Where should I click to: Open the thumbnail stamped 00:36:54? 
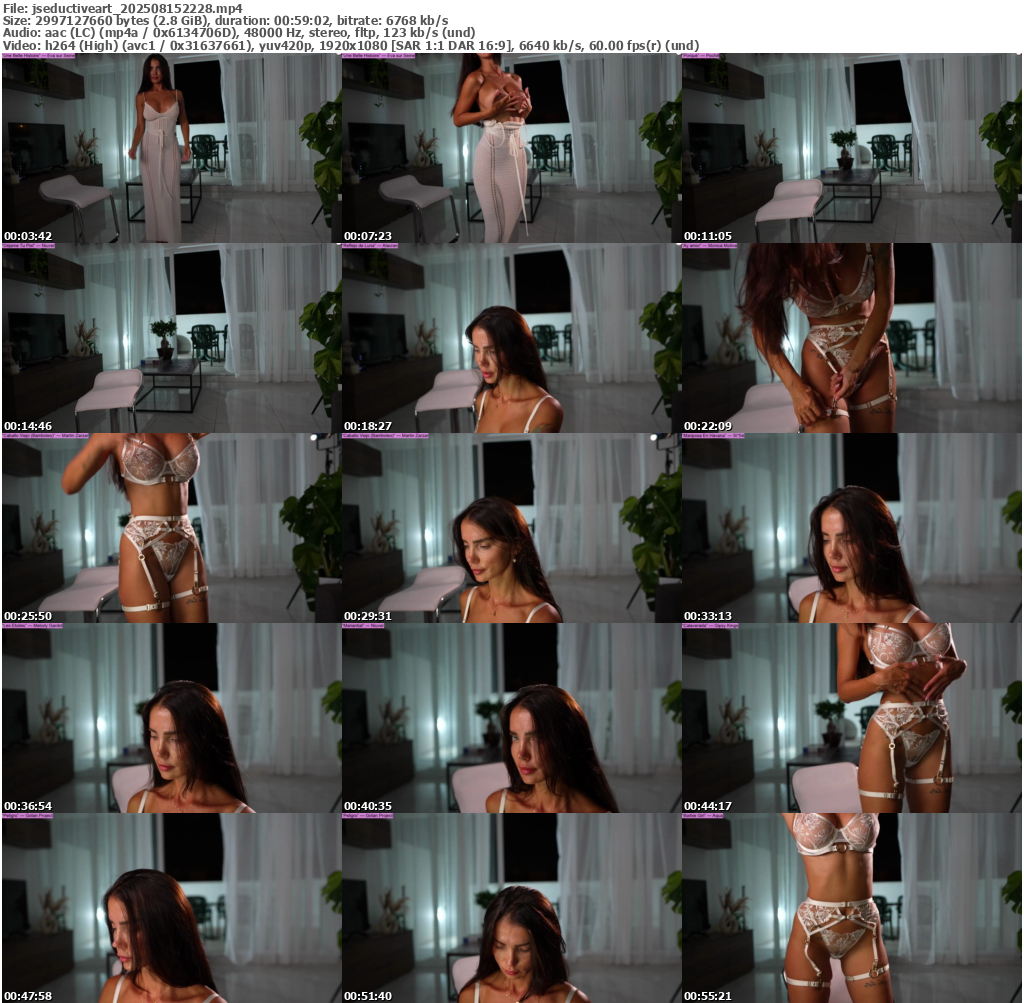click(172, 718)
